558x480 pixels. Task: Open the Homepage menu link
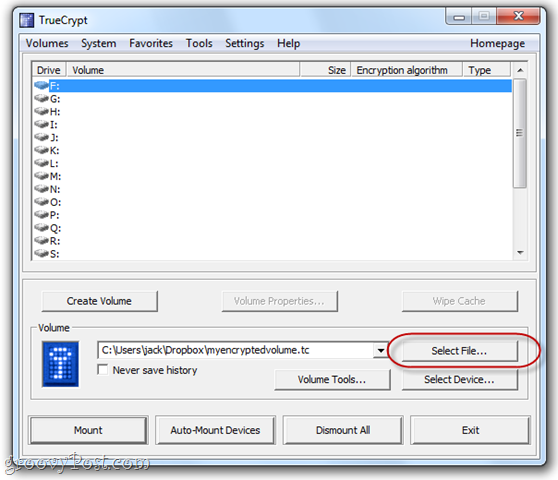[x=497, y=43]
